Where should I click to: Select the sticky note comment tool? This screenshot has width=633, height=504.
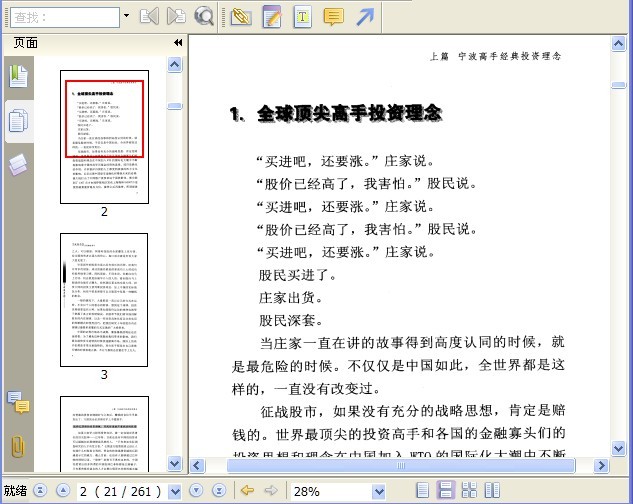(x=333, y=17)
